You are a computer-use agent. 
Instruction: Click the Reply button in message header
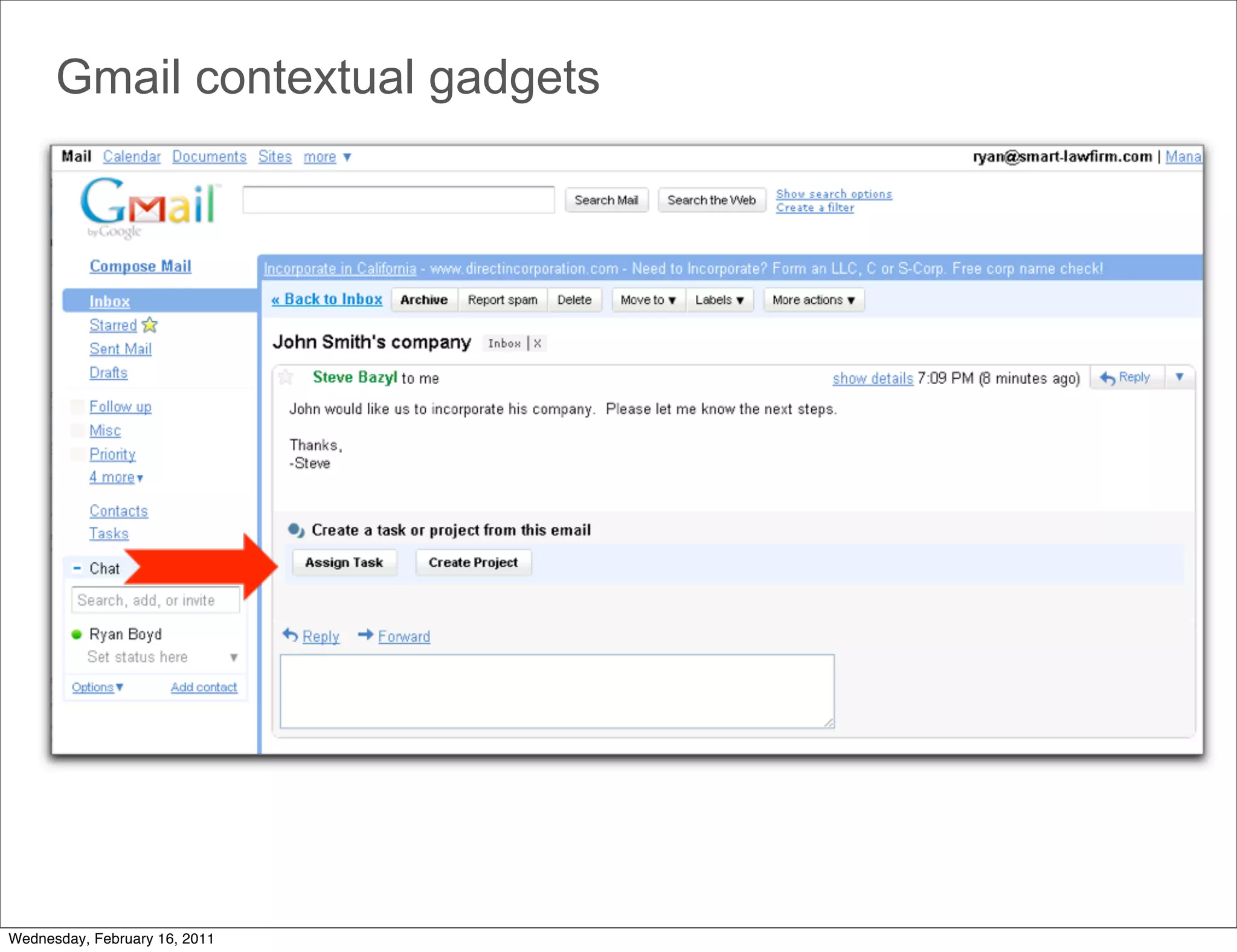(x=1127, y=378)
